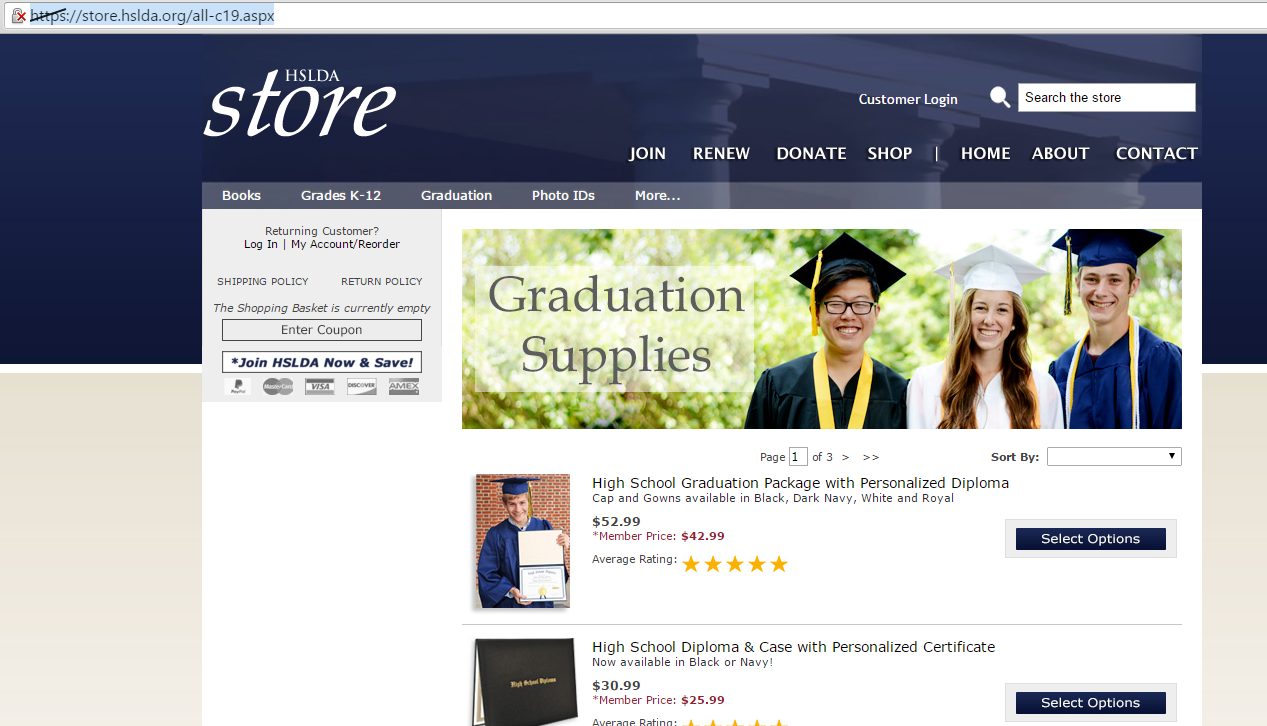Click the $52.99 price text
This screenshot has width=1267, height=726.
coord(616,521)
